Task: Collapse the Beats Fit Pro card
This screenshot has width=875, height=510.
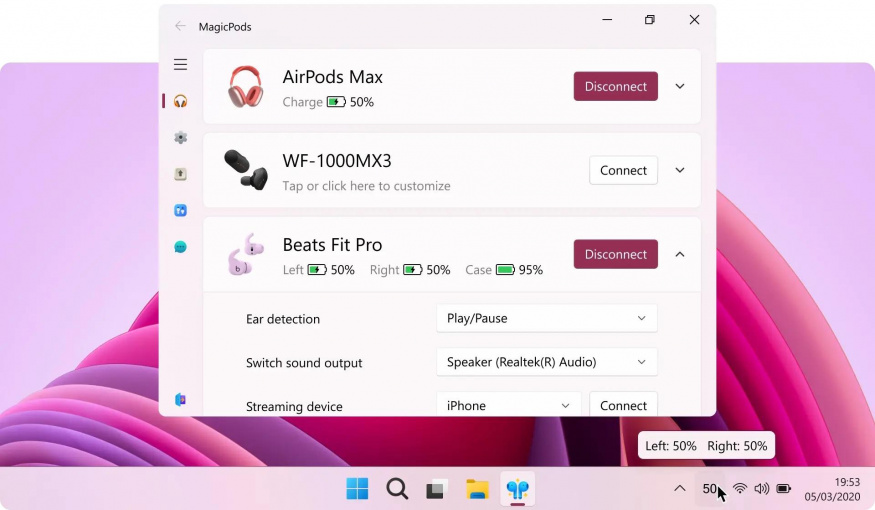Action: tap(680, 254)
